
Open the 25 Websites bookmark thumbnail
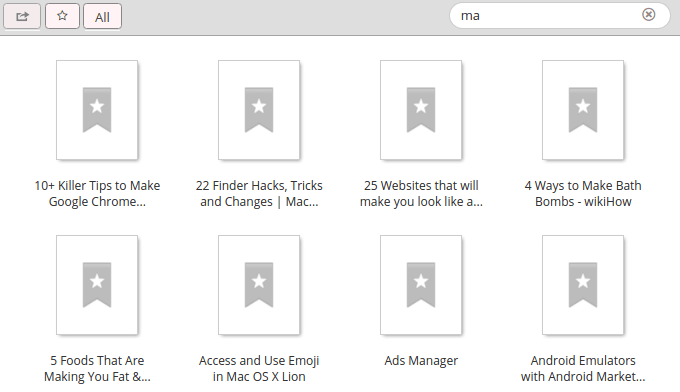[421, 110]
